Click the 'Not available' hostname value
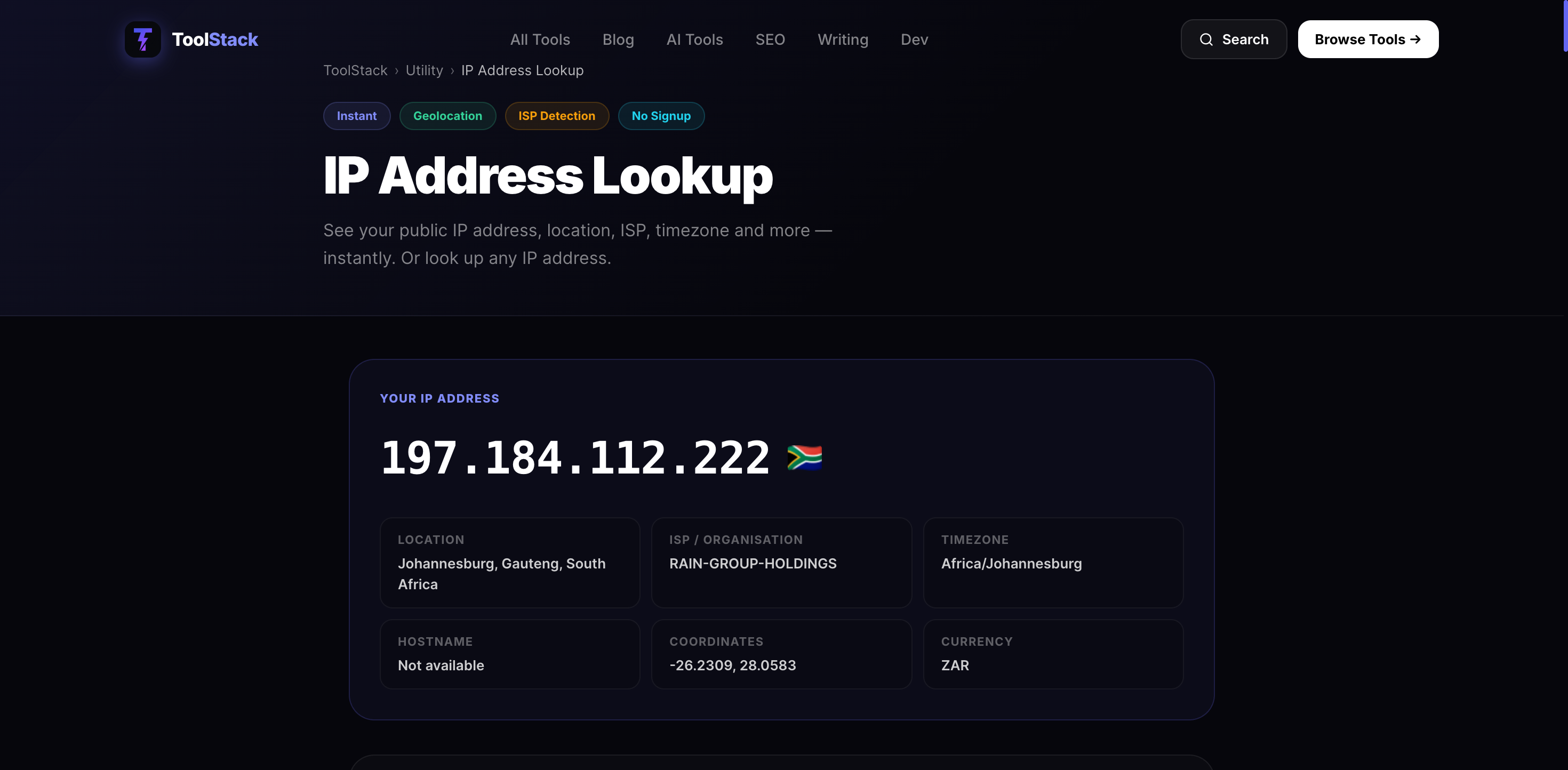The height and width of the screenshot is (770, 1568). click(441, 665)
